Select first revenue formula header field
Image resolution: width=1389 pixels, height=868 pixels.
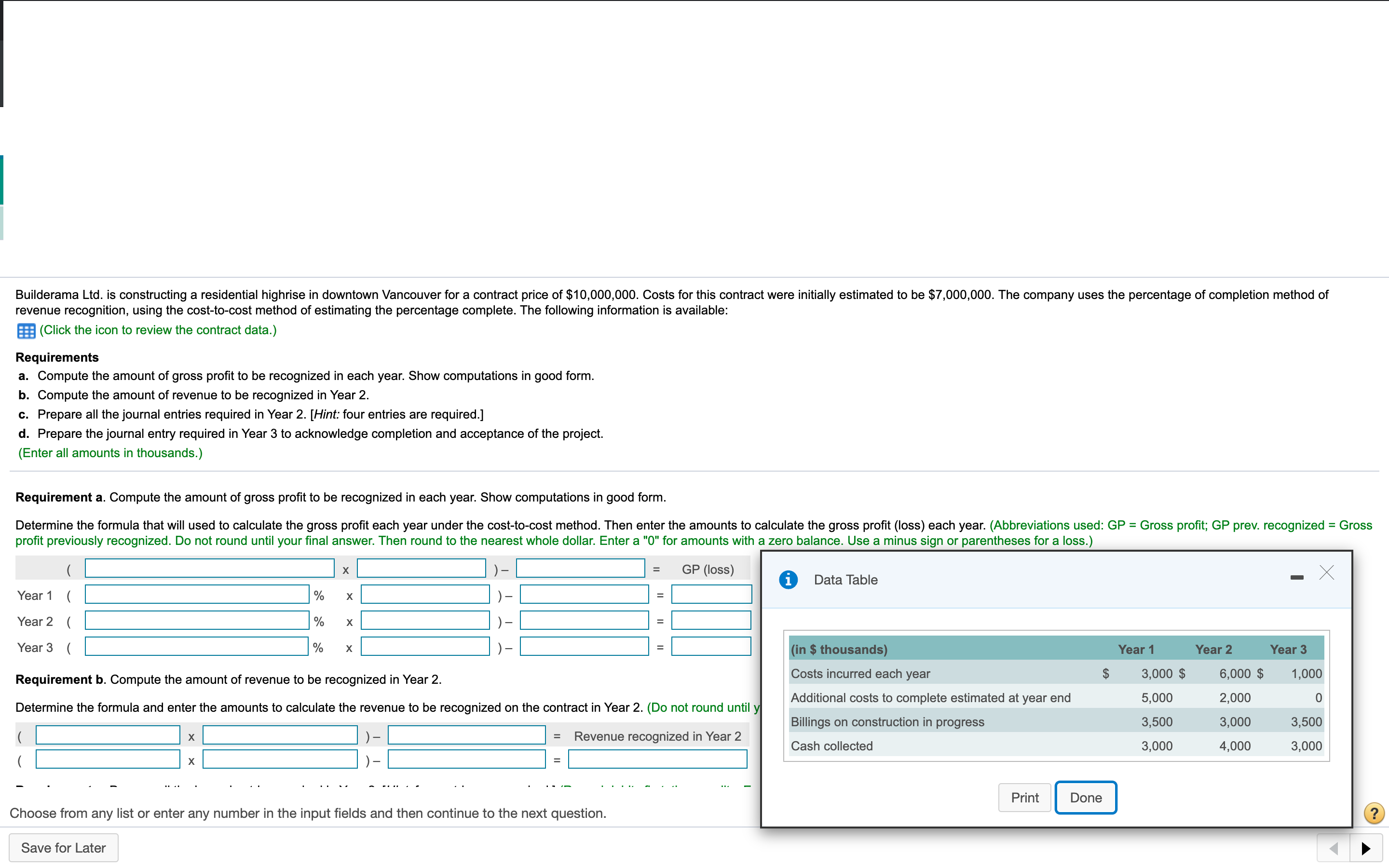click(x=108, y=735)
